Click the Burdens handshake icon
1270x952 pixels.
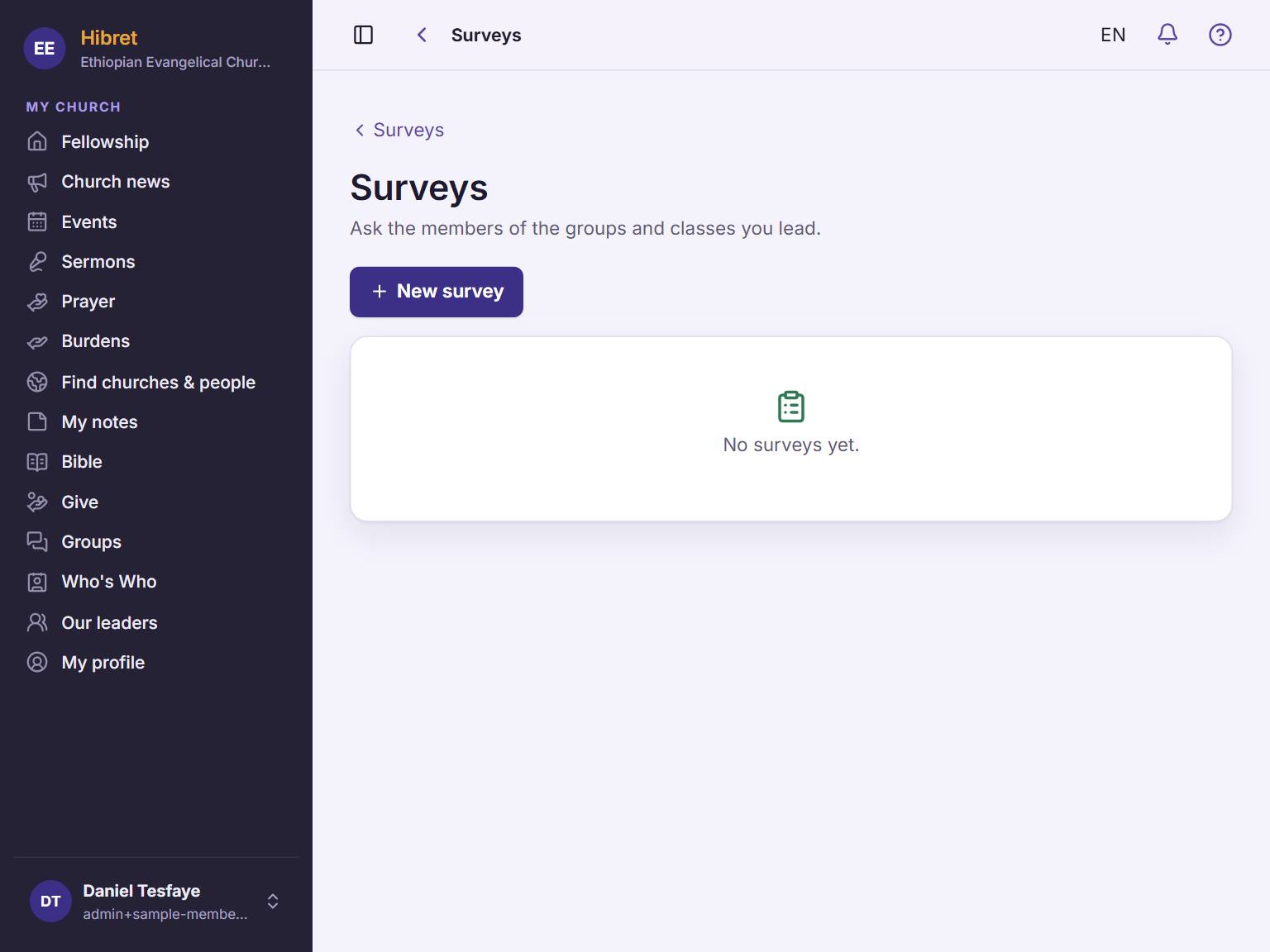[37, 341]
